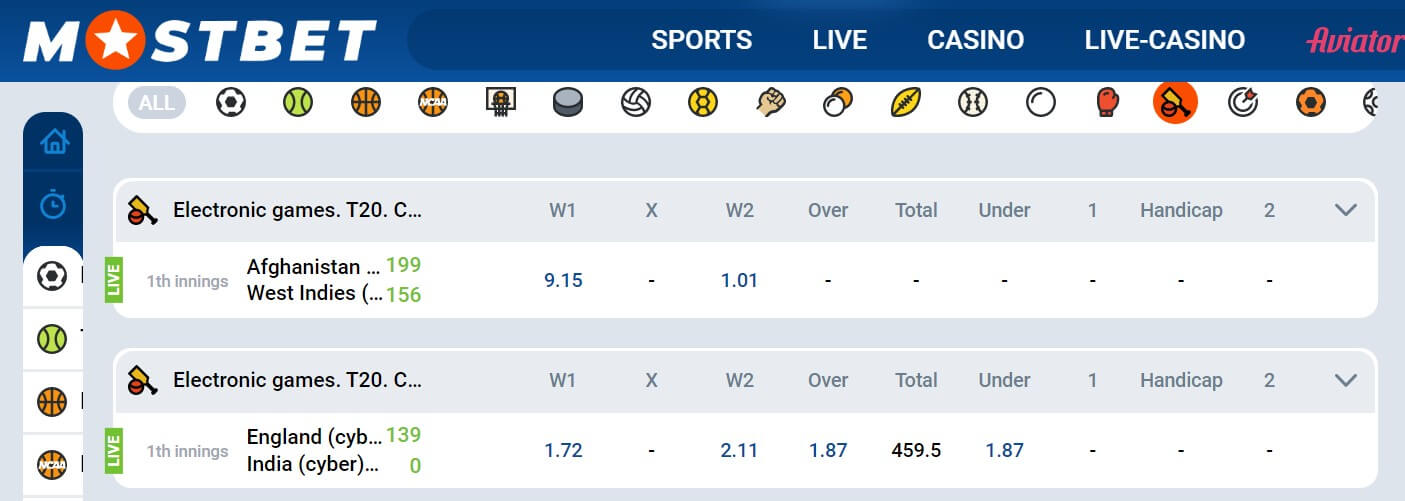The image size is (1405, 501).
Task: Go to the CASINO section
Action: point(976,40)
